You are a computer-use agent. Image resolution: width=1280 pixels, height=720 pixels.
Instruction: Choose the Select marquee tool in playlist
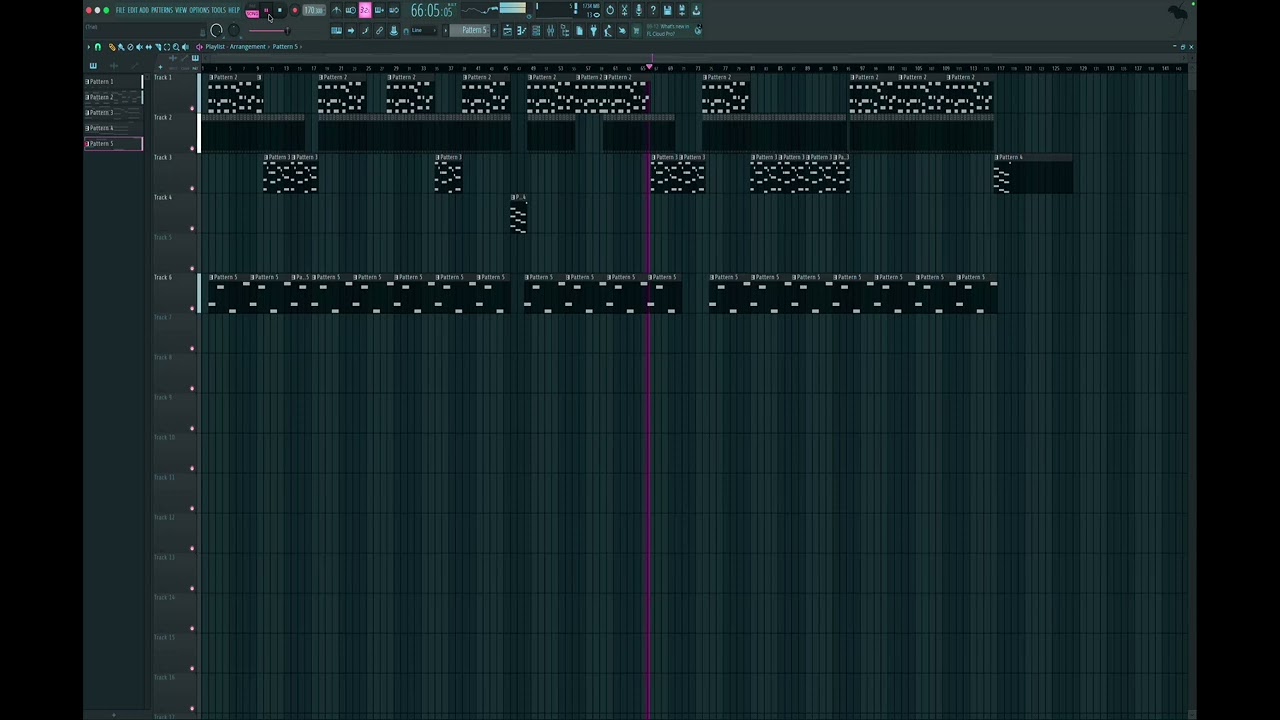167,47
